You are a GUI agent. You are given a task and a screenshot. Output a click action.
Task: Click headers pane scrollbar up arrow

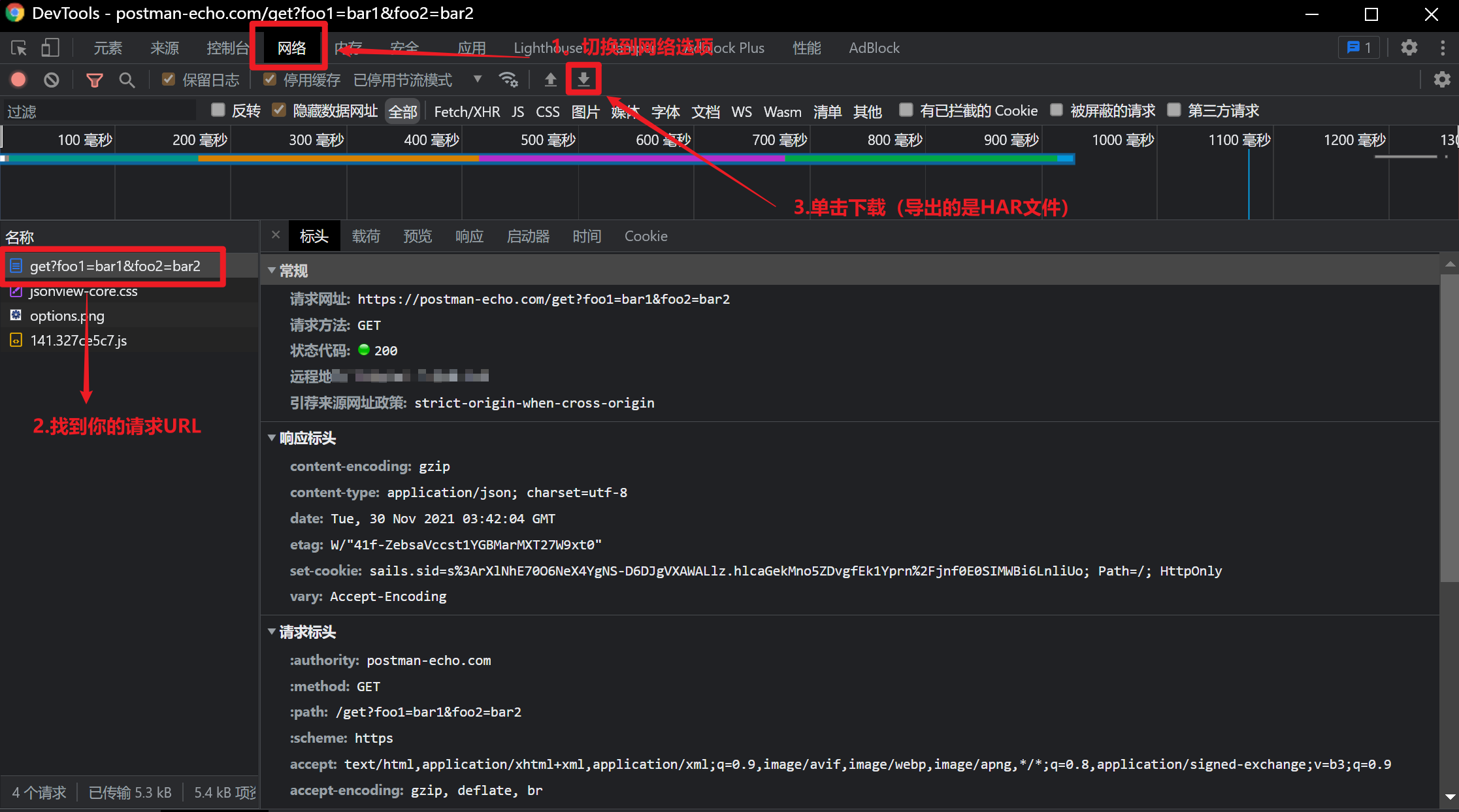pos(1450,264)
